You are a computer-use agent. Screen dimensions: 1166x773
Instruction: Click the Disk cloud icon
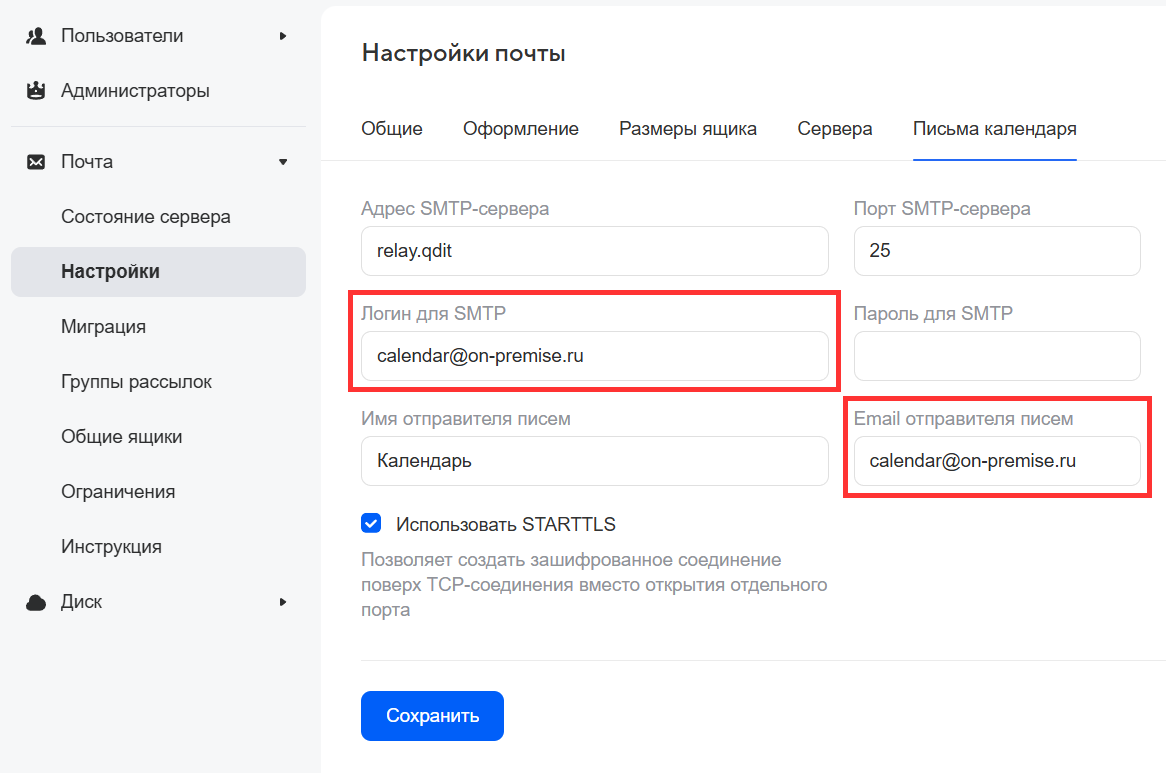click(x=37, y=602)
